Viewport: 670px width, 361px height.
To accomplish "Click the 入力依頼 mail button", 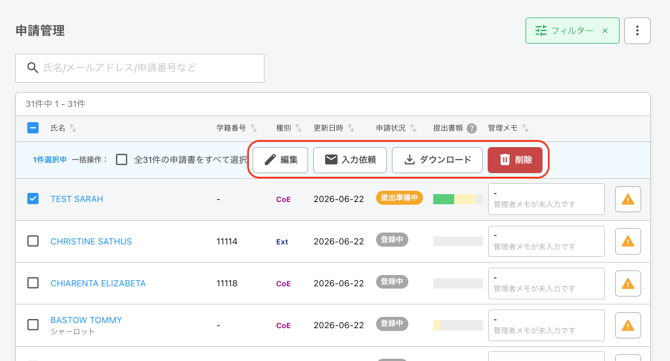I will 350,160.
